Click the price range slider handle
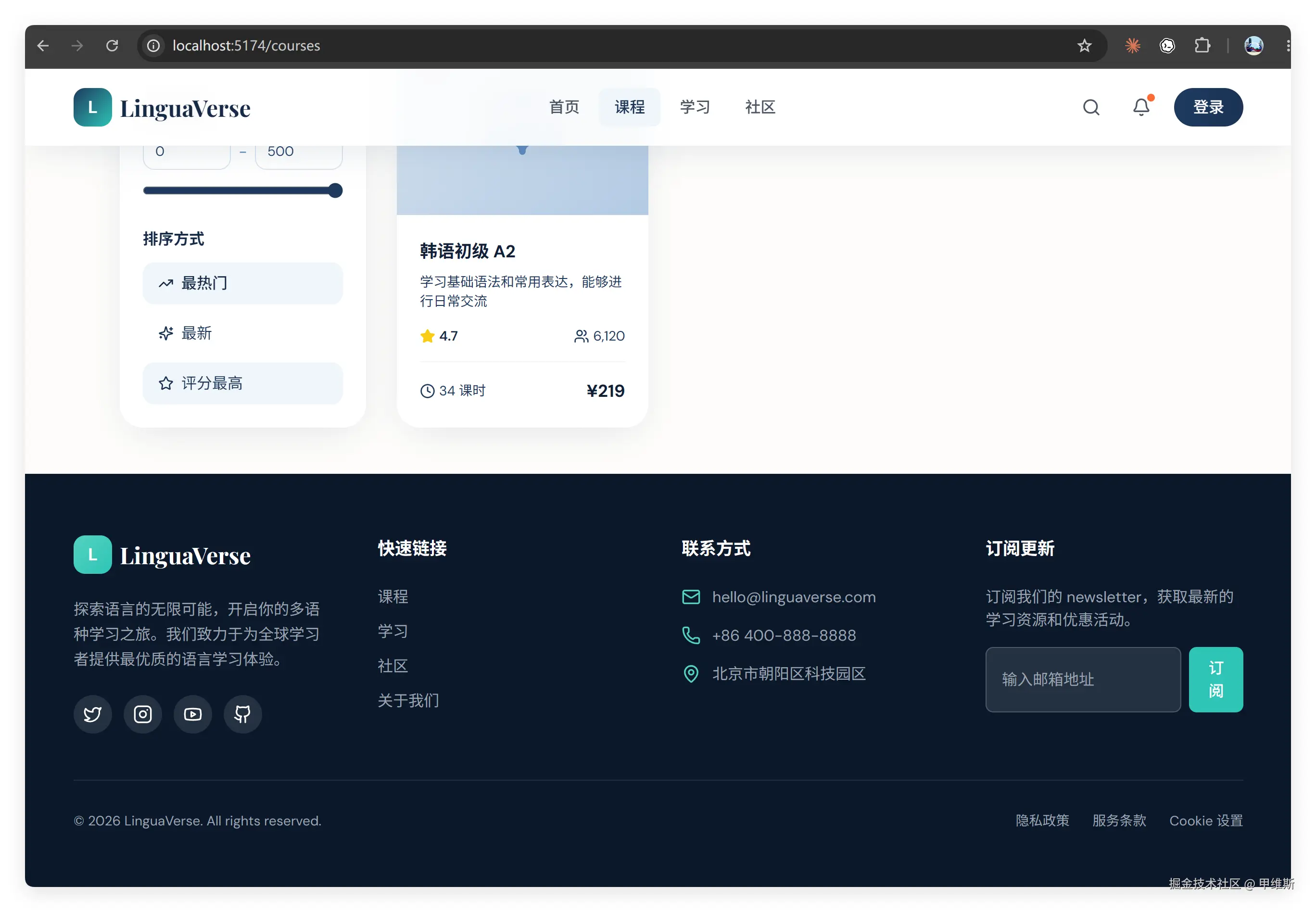Screen dimensions: 1316x912 pos(335,190)
